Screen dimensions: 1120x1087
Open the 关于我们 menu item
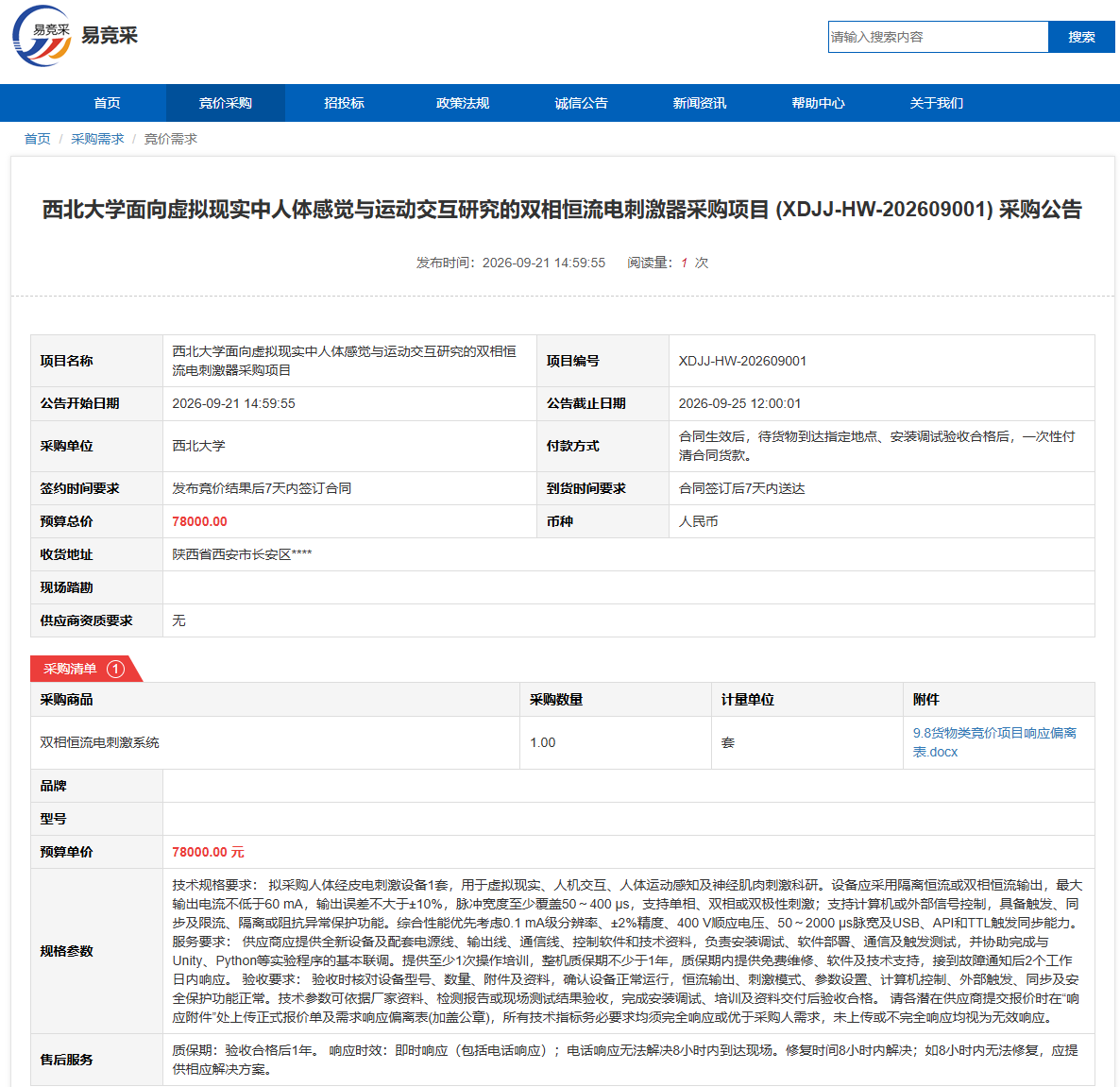click(937, 103)
